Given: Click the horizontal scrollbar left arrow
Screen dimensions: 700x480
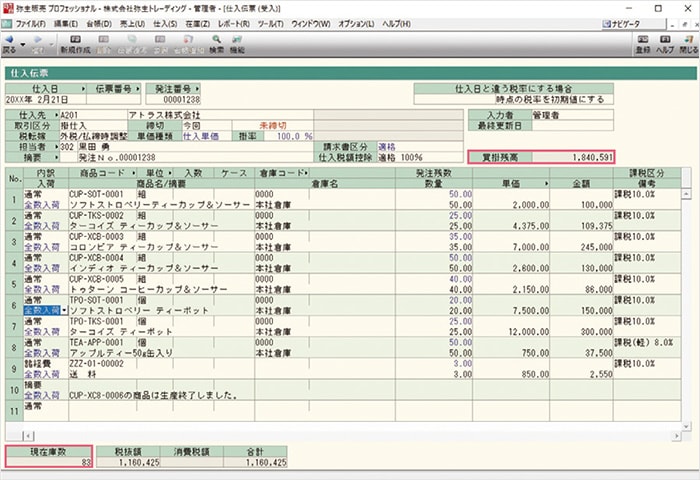Looking at the screenshot, I should 29,436.
